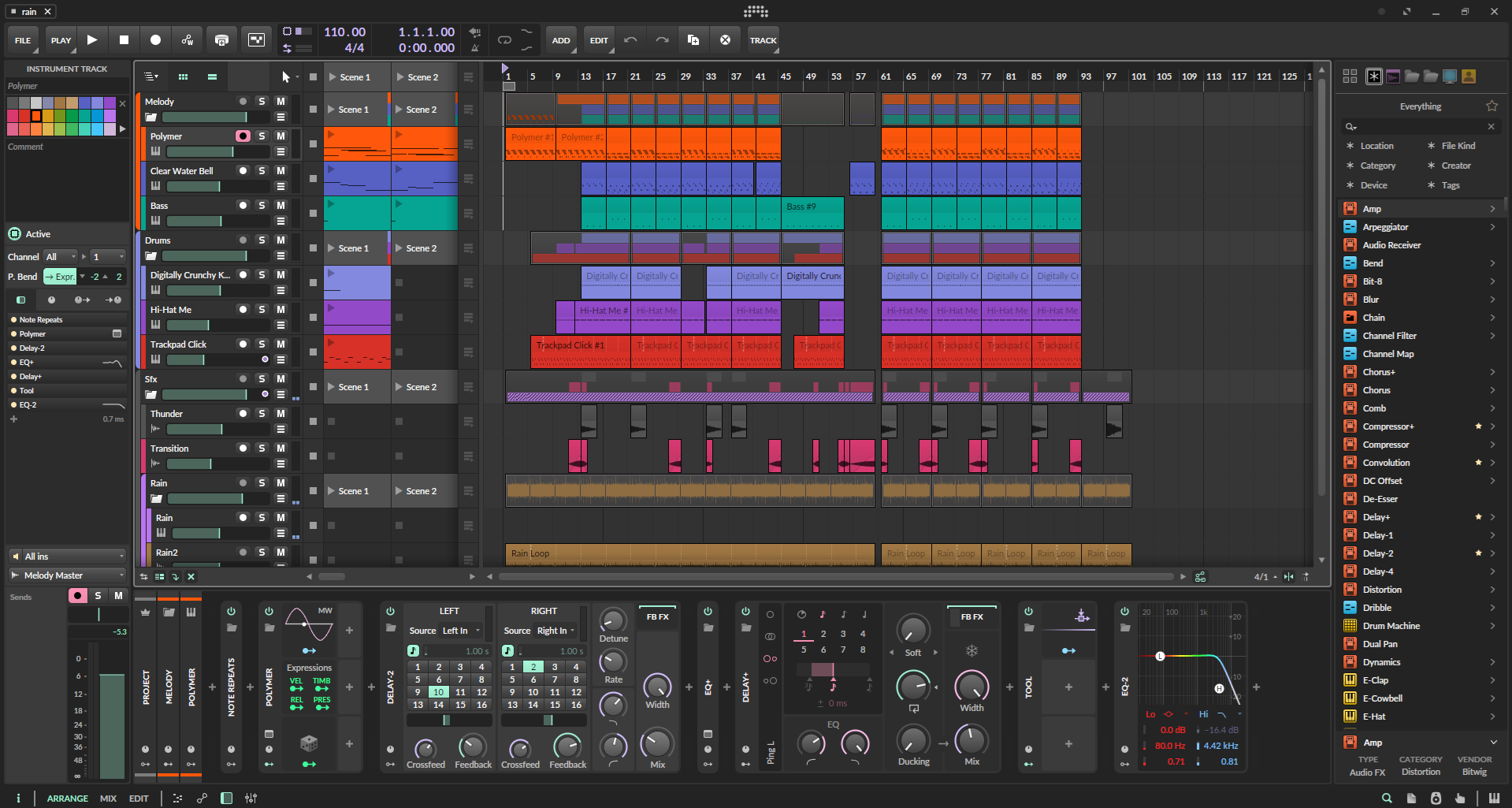Toggle the Active device switch
This screenshot has height=808, width=1512.
point(14,233)
